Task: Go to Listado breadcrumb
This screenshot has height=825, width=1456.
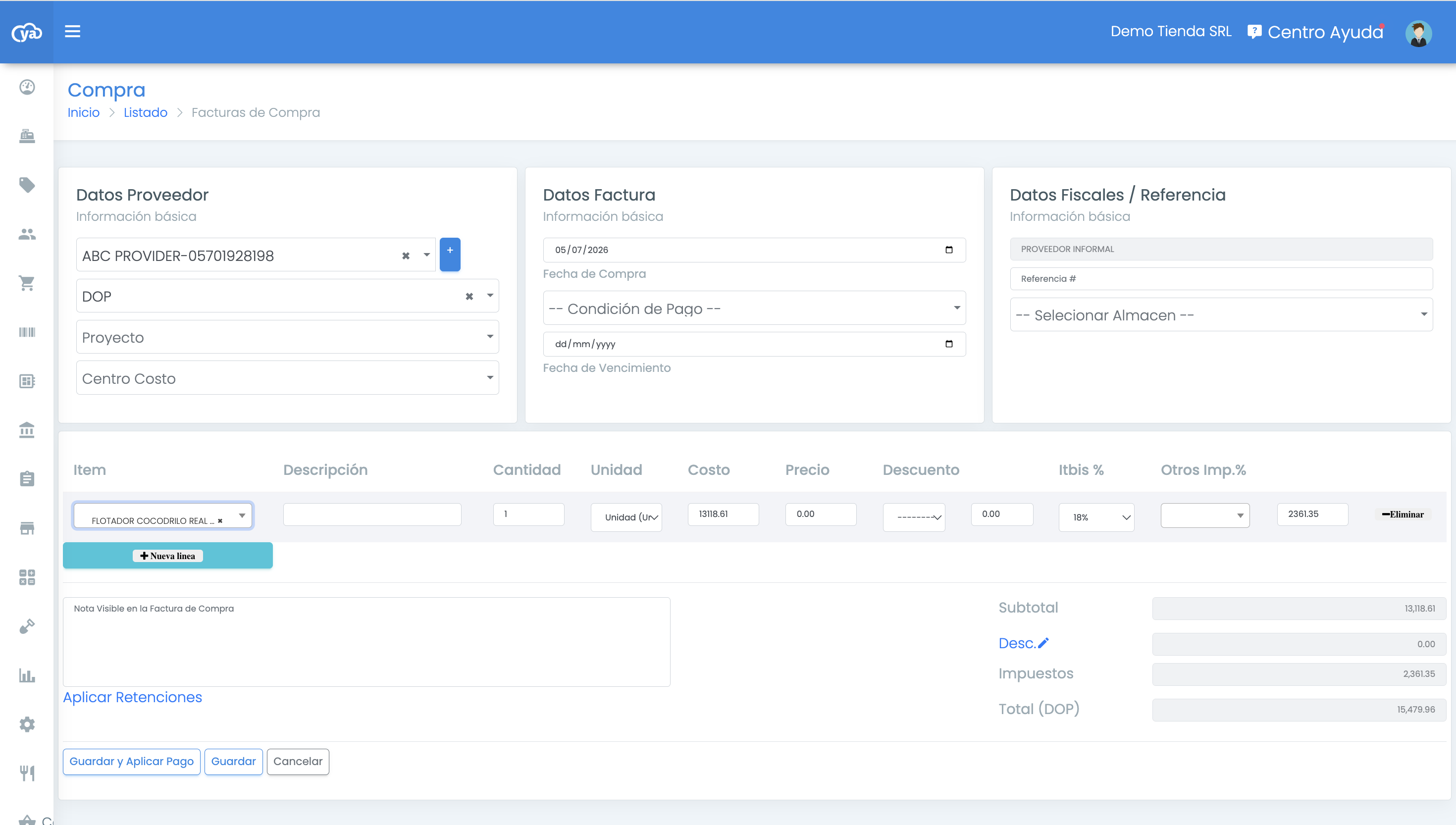Action: tap(145, 112)
